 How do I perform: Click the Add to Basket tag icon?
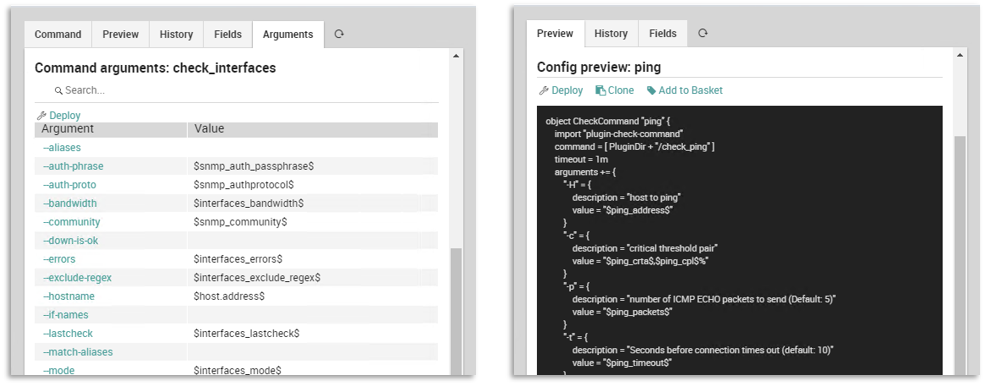coord(651,90)
